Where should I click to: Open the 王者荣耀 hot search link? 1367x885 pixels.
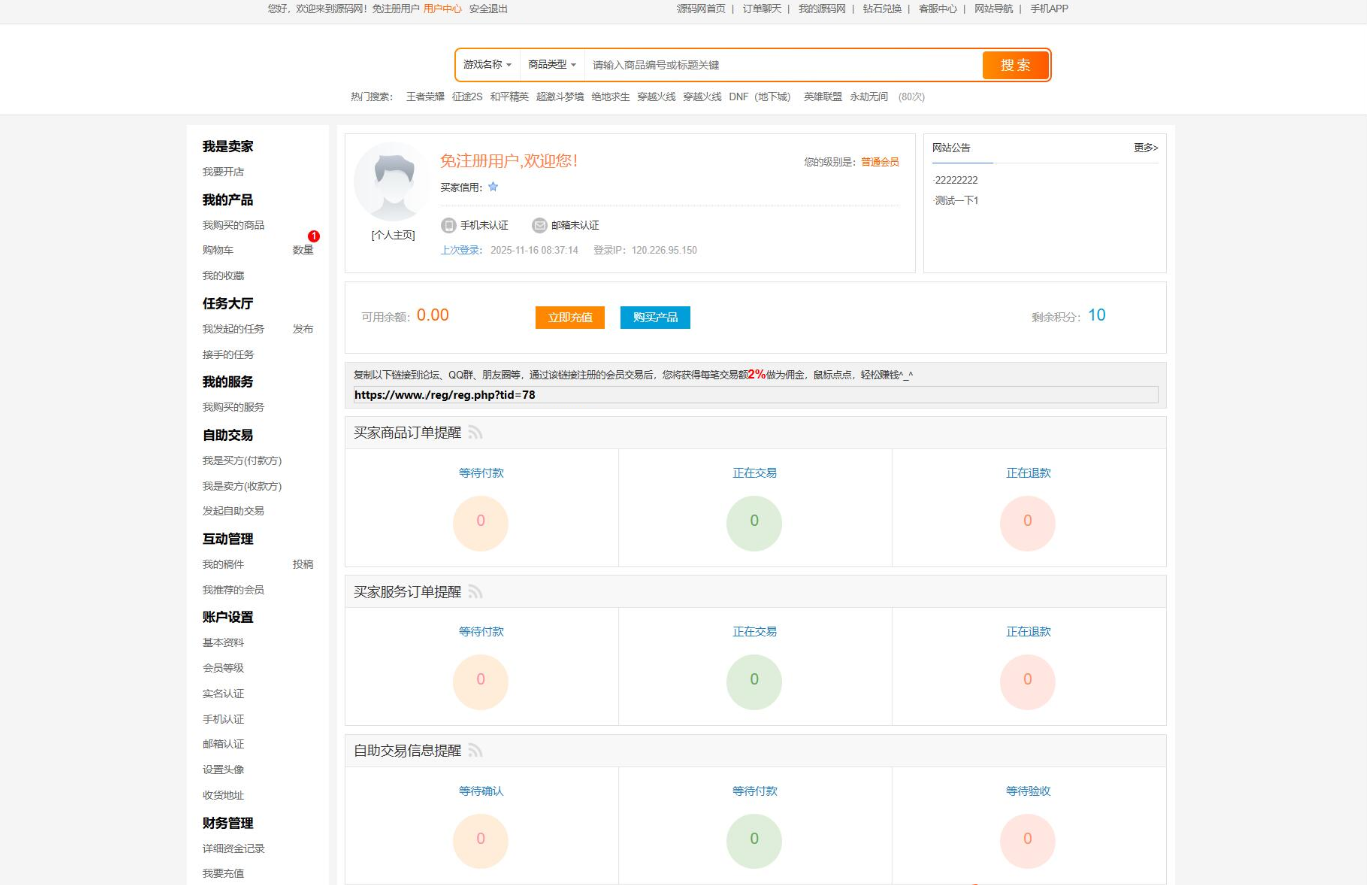point(425,97)
